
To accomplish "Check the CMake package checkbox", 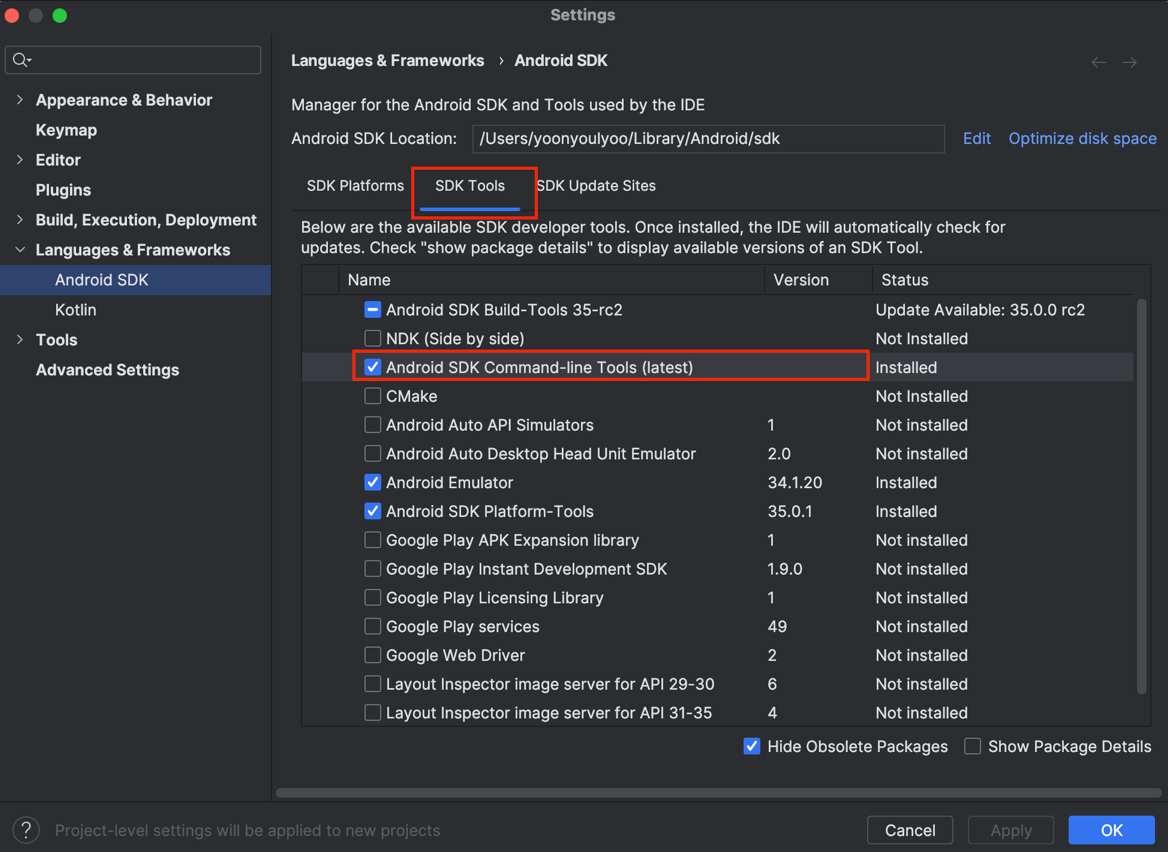I will [372, 397].
